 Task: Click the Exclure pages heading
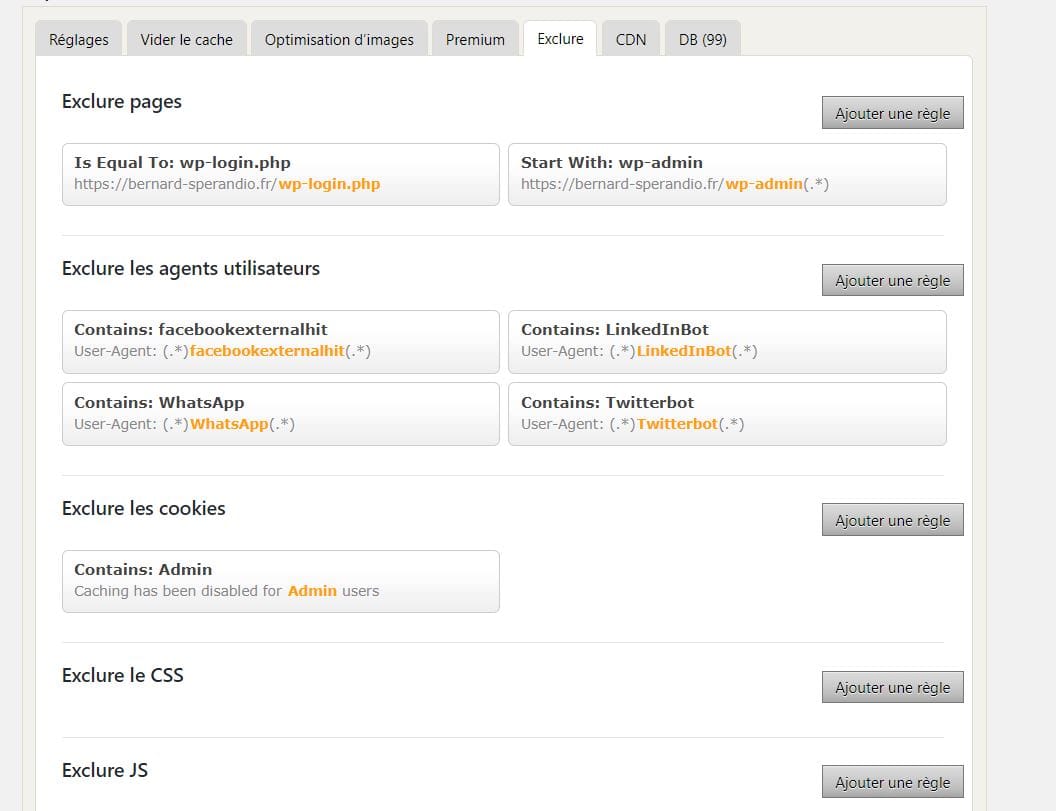coord(122,102)
